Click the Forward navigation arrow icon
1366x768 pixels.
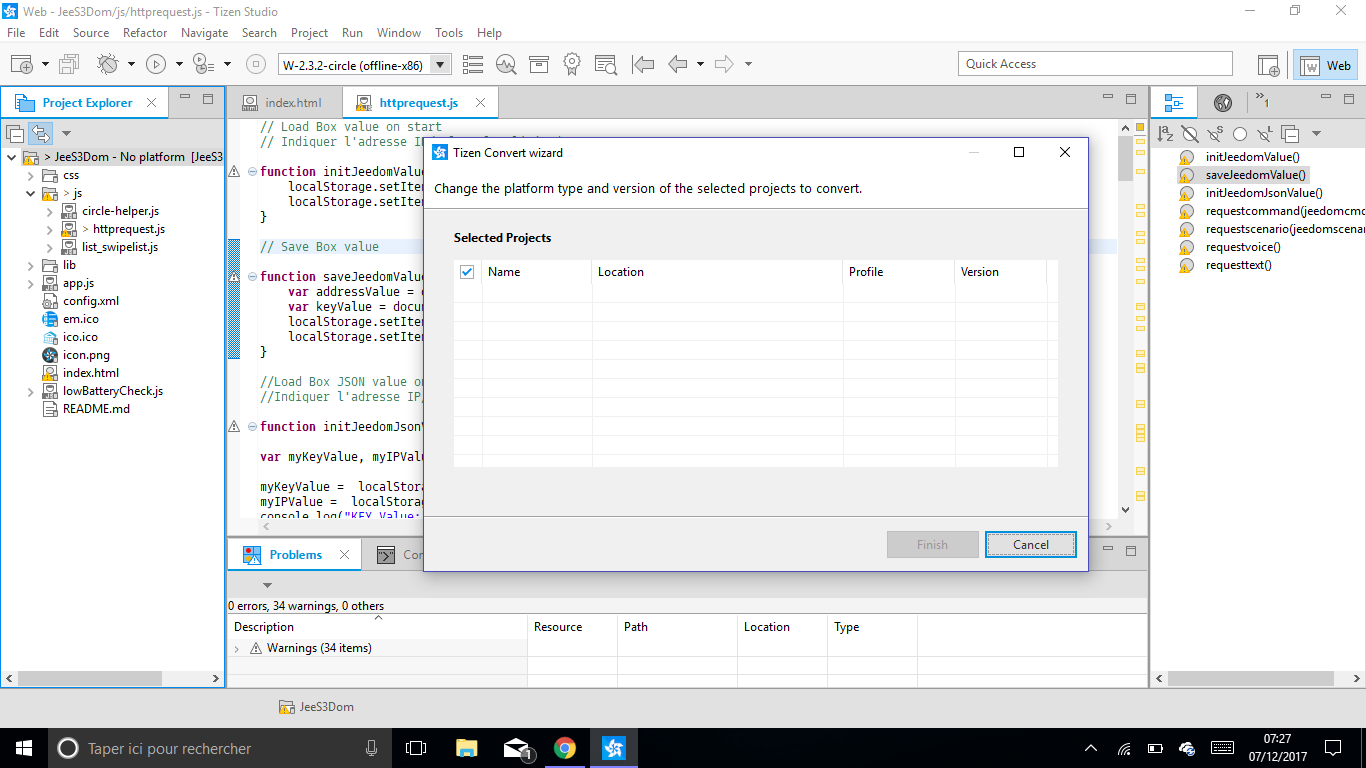click(x=725, y=64)
